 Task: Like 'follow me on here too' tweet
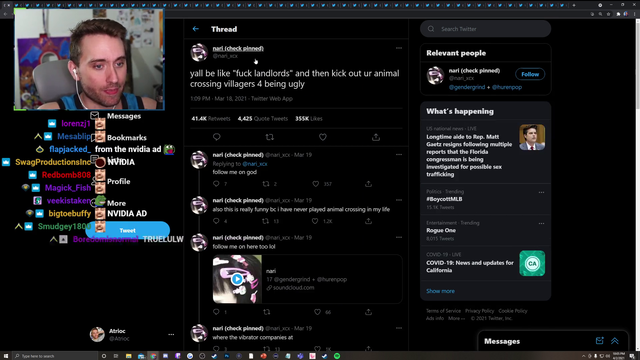(317, 312)
